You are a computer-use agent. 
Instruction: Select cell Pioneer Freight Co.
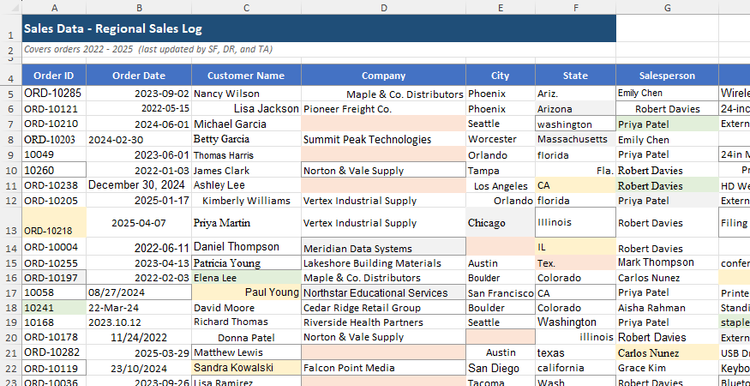383,109
